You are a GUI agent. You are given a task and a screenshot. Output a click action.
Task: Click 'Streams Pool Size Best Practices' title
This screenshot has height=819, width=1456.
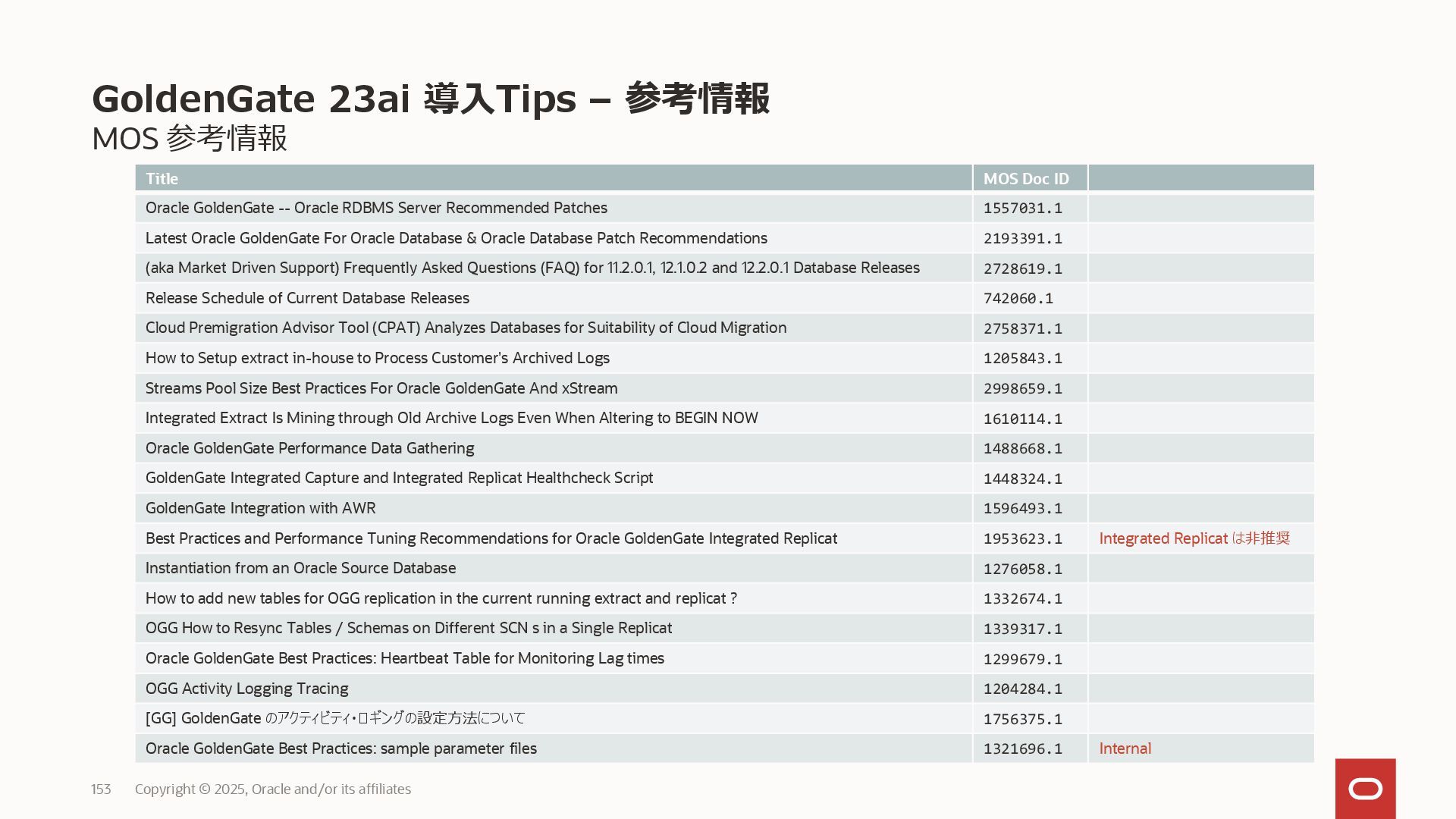tap(381, 388)
